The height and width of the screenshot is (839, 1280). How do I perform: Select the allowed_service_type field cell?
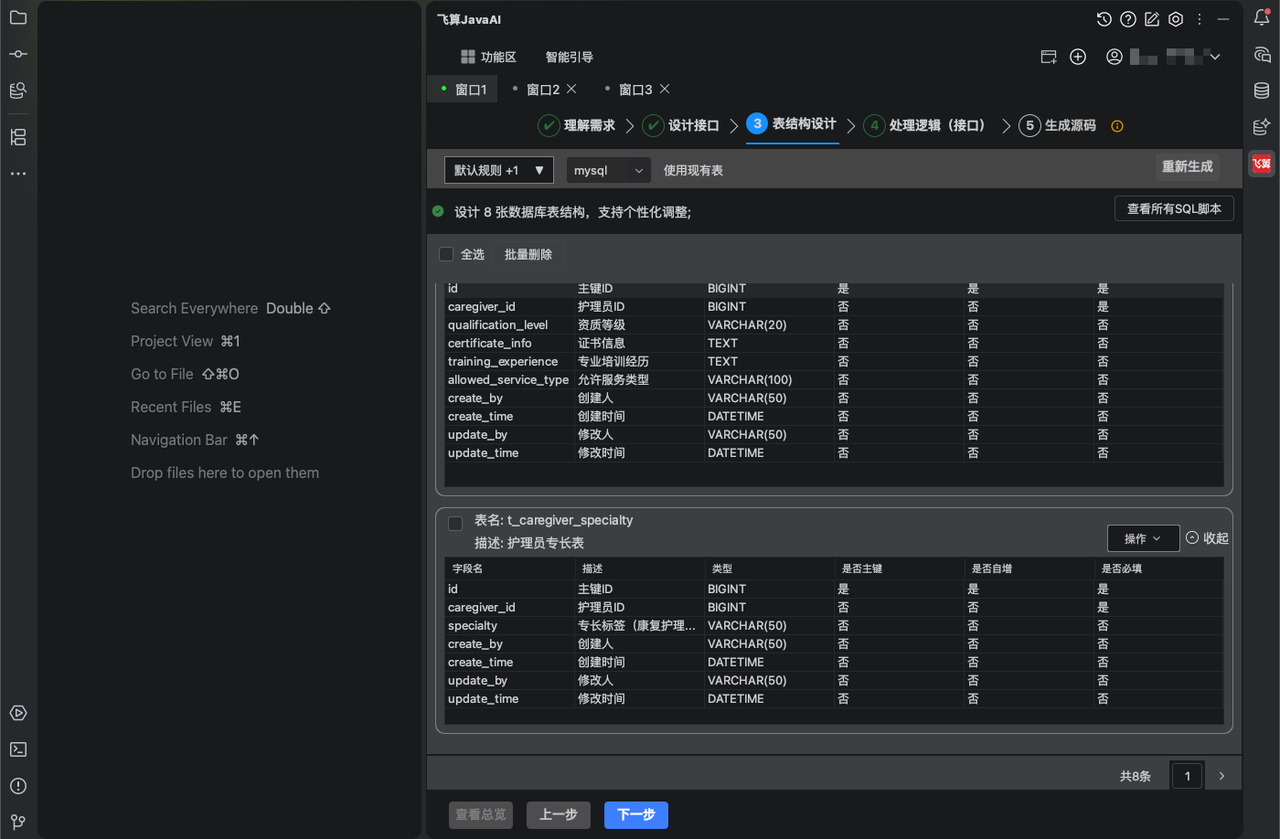[x=509, y=380]
